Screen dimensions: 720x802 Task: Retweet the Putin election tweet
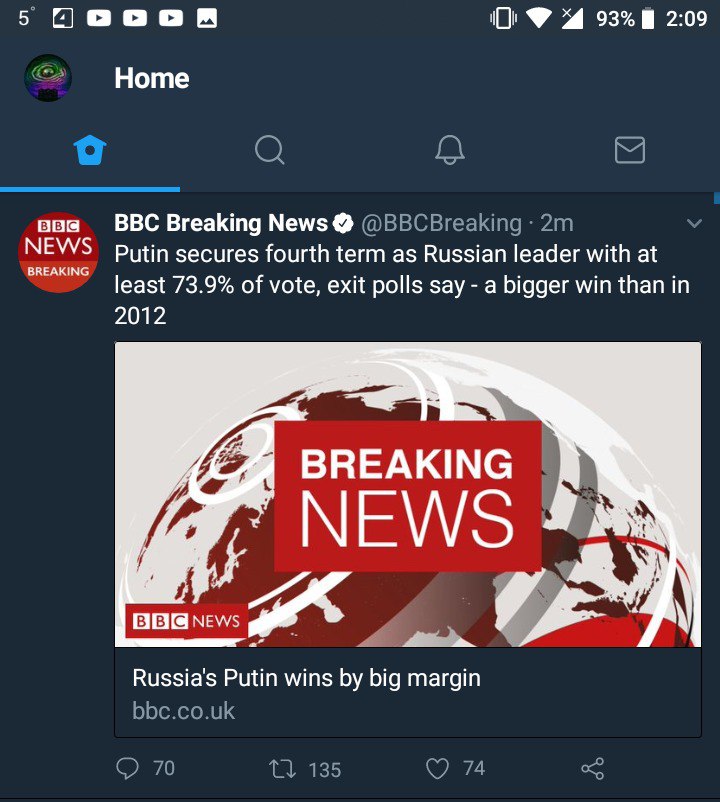click(x=284, y=769)
